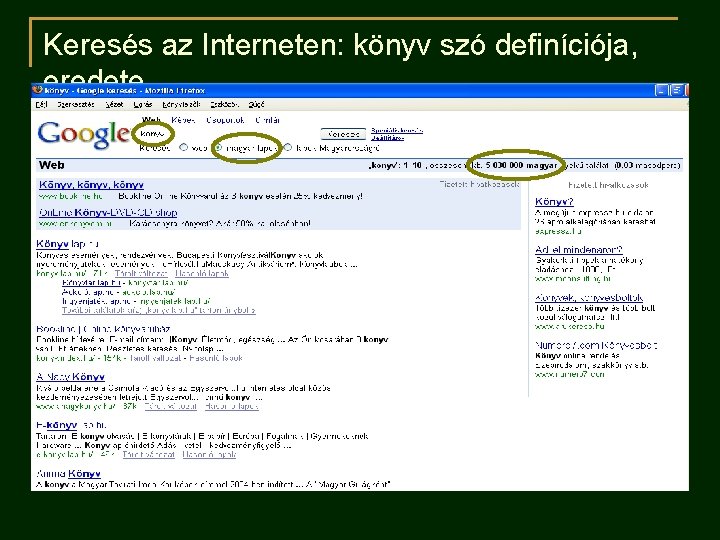Switch to the Címtár search tab
The width and height of the screenshot is (720, 540).
[x=267, y=120]
